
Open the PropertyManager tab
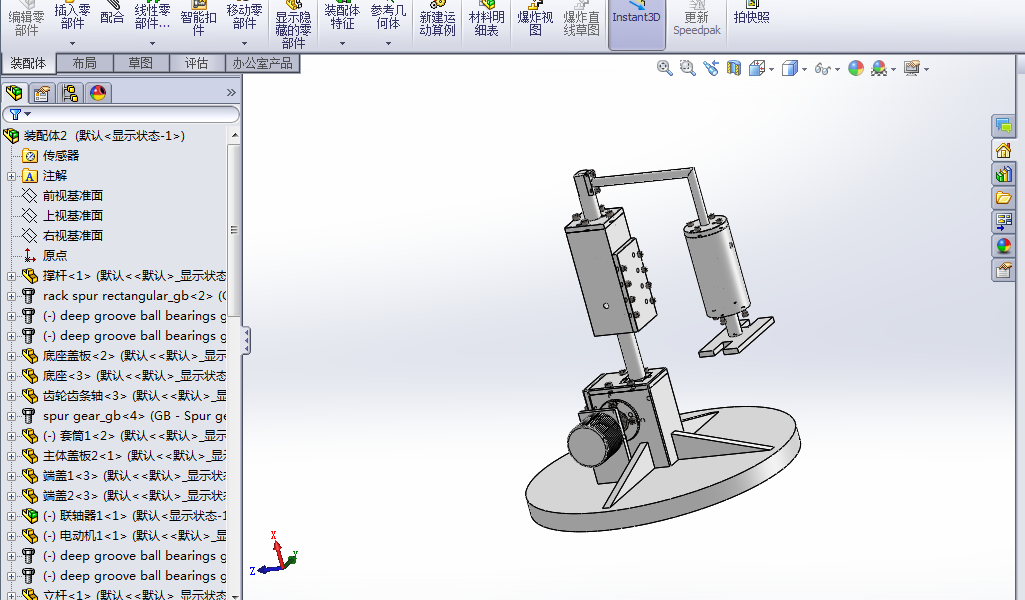pyautogui.click(x=42, y=93)
